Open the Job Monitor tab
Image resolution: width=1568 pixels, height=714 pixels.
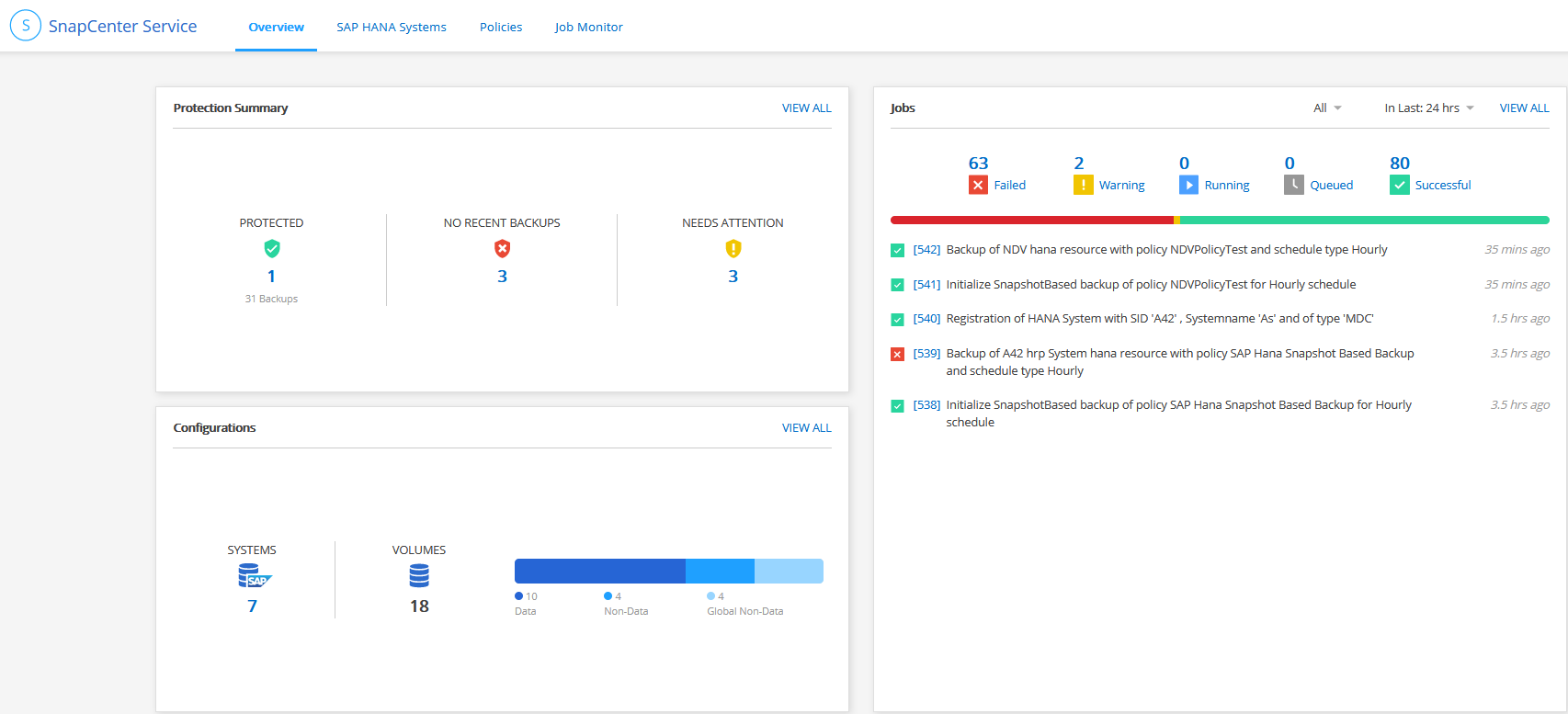tap(588, 28)
